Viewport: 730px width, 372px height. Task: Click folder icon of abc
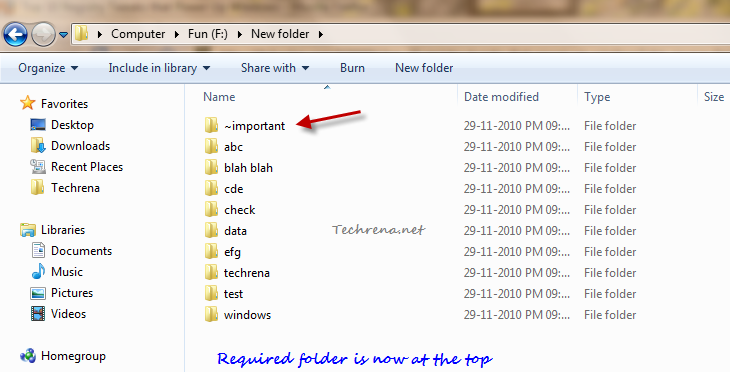point(211,146)
